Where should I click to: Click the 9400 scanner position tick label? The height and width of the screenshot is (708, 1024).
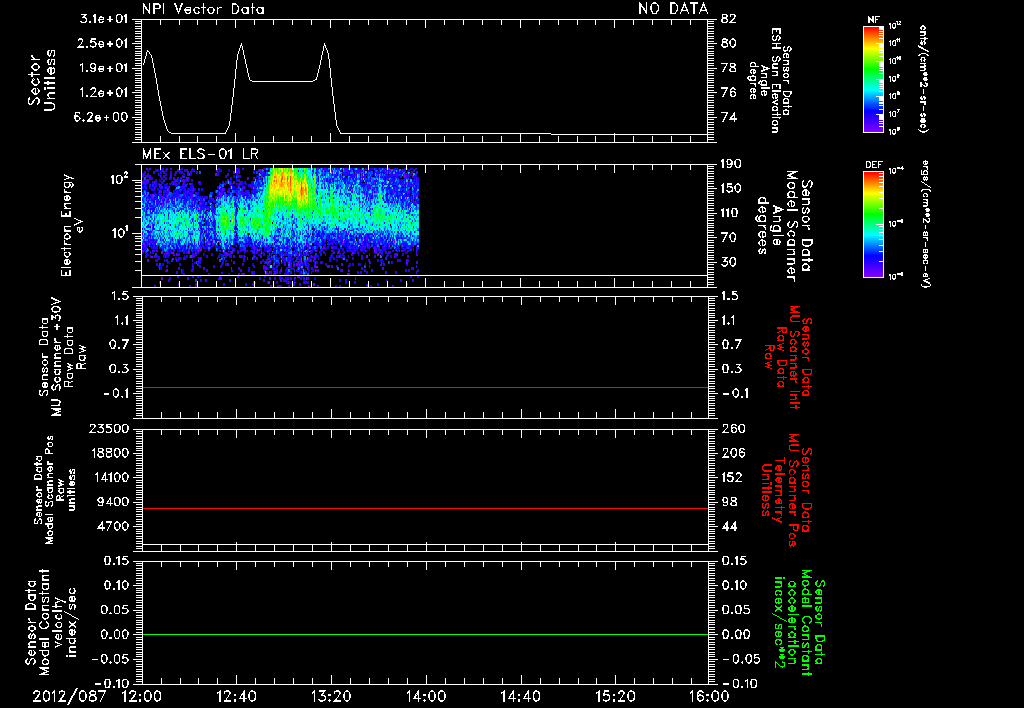[x=113, y=502]
